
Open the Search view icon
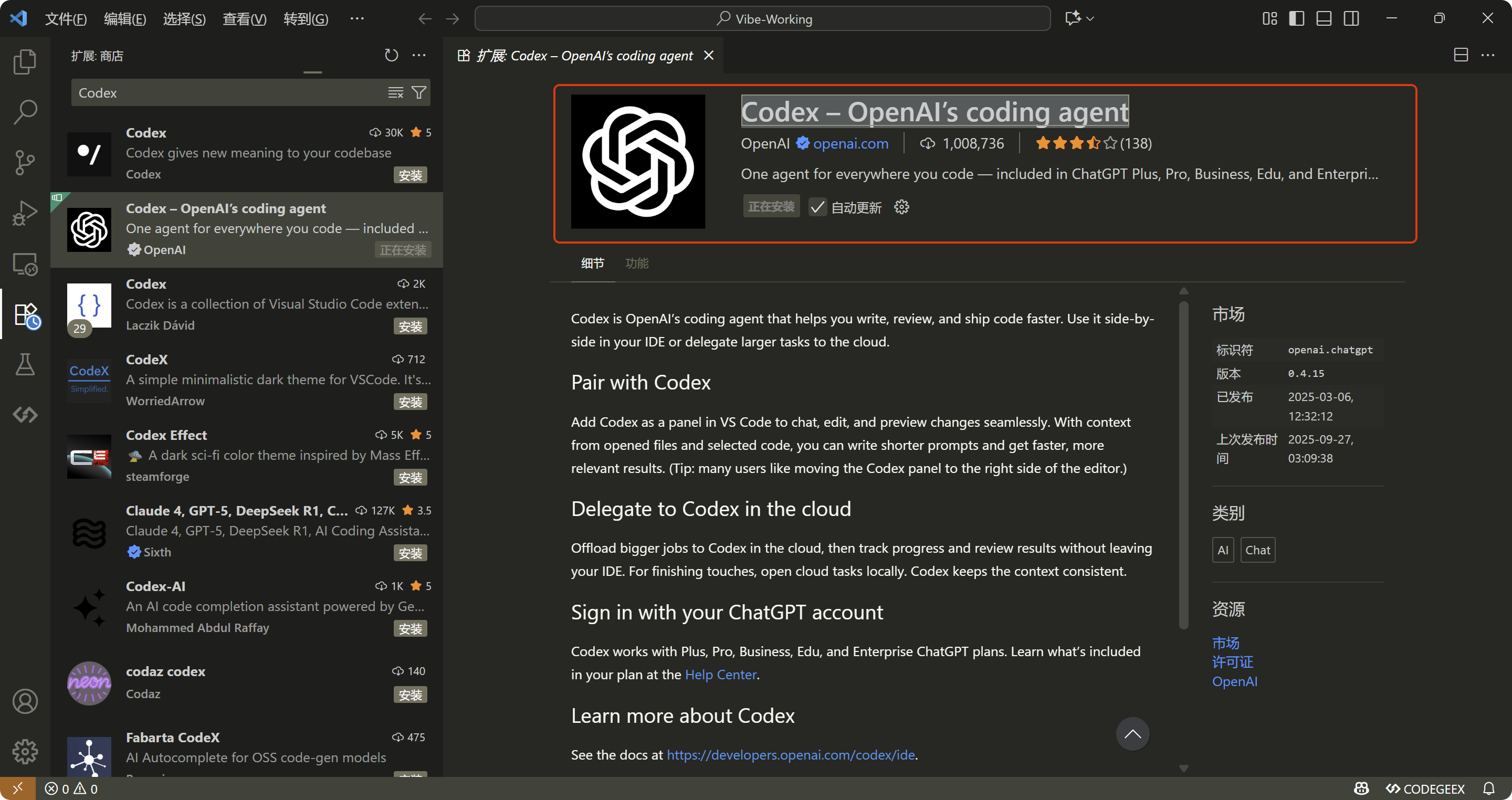pos(25,111)
